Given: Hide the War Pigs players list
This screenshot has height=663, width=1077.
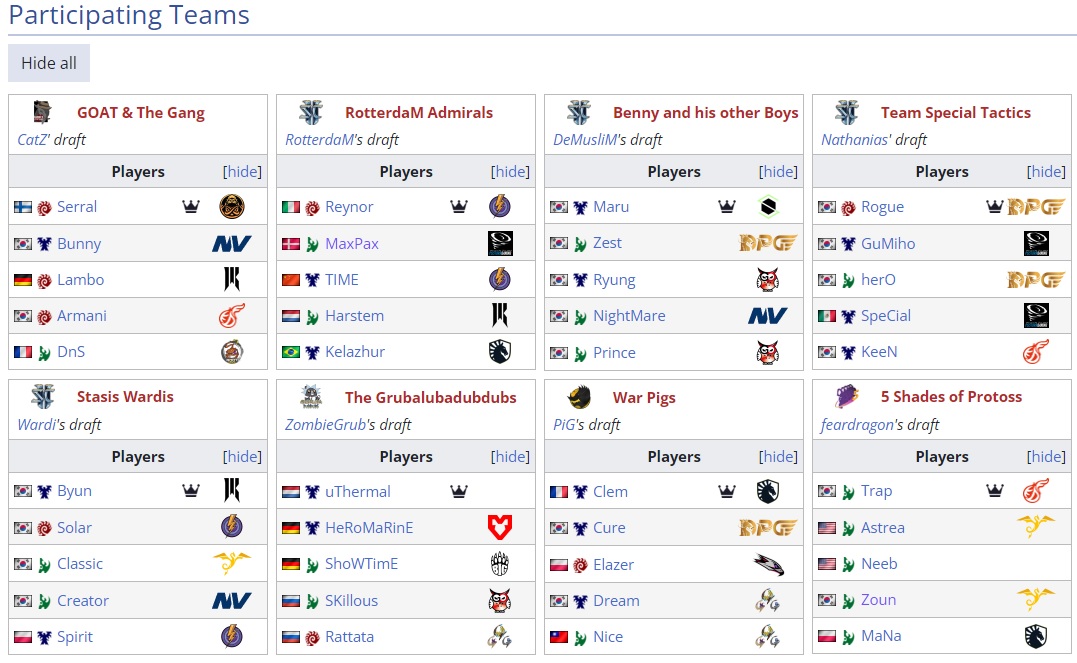Looking at the screenshot, I should pyautogui.click(x=778, y=457).
